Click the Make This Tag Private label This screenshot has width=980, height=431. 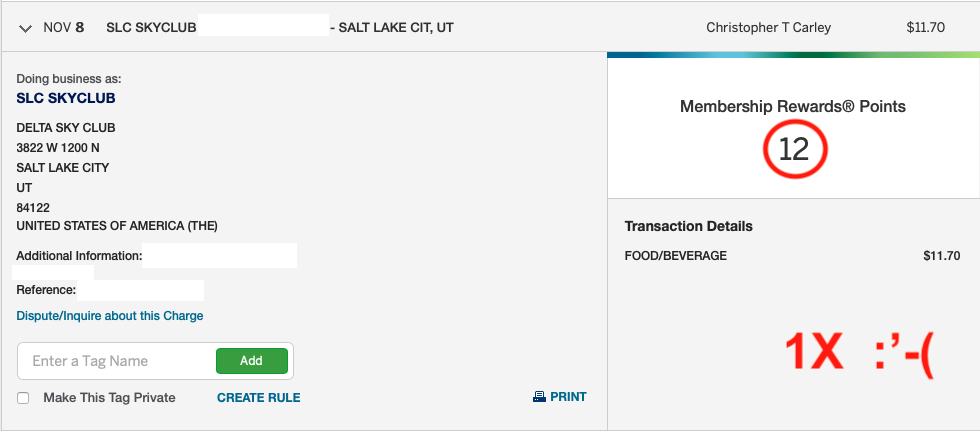tap(109, 398)
